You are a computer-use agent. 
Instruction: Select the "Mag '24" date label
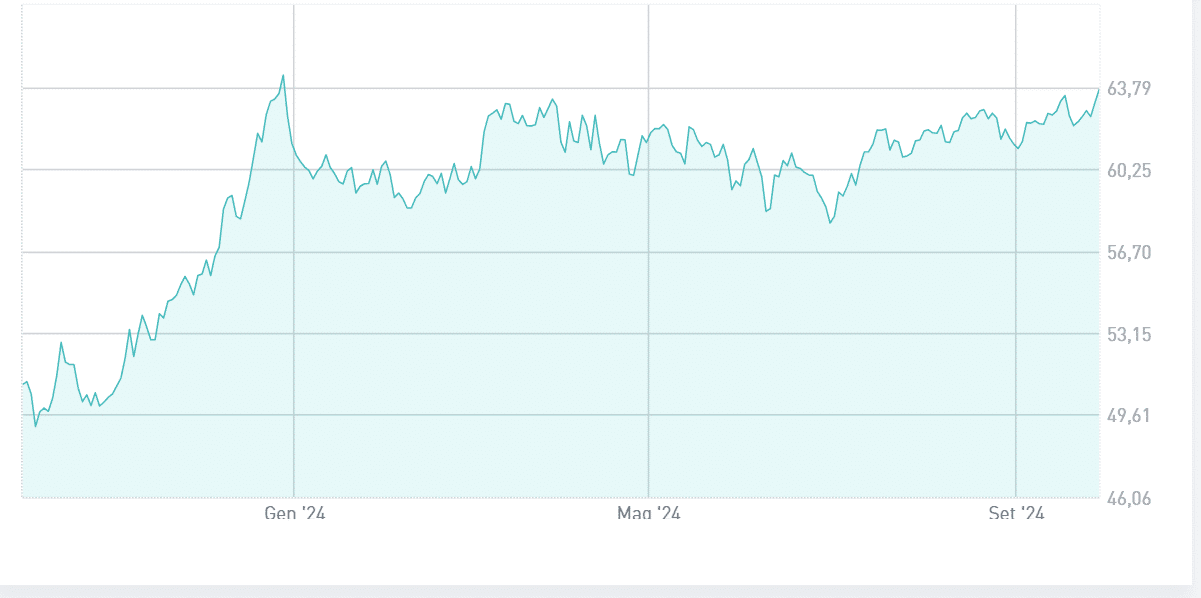[648, 514]
